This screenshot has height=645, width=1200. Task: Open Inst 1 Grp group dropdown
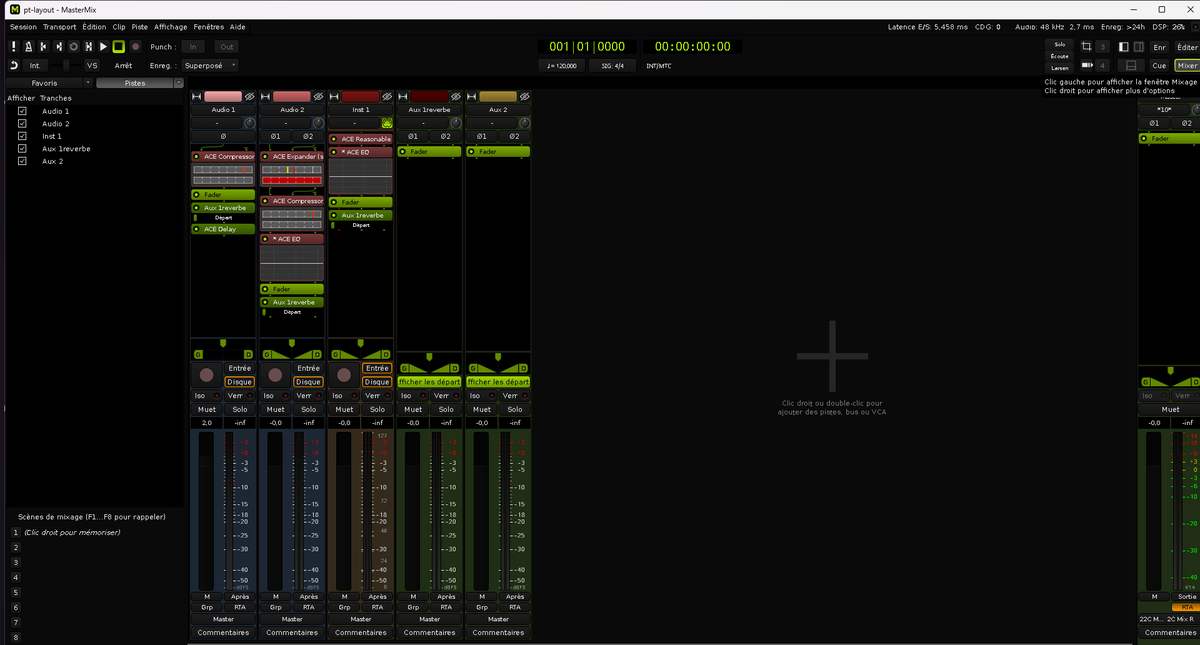point(344,607)
